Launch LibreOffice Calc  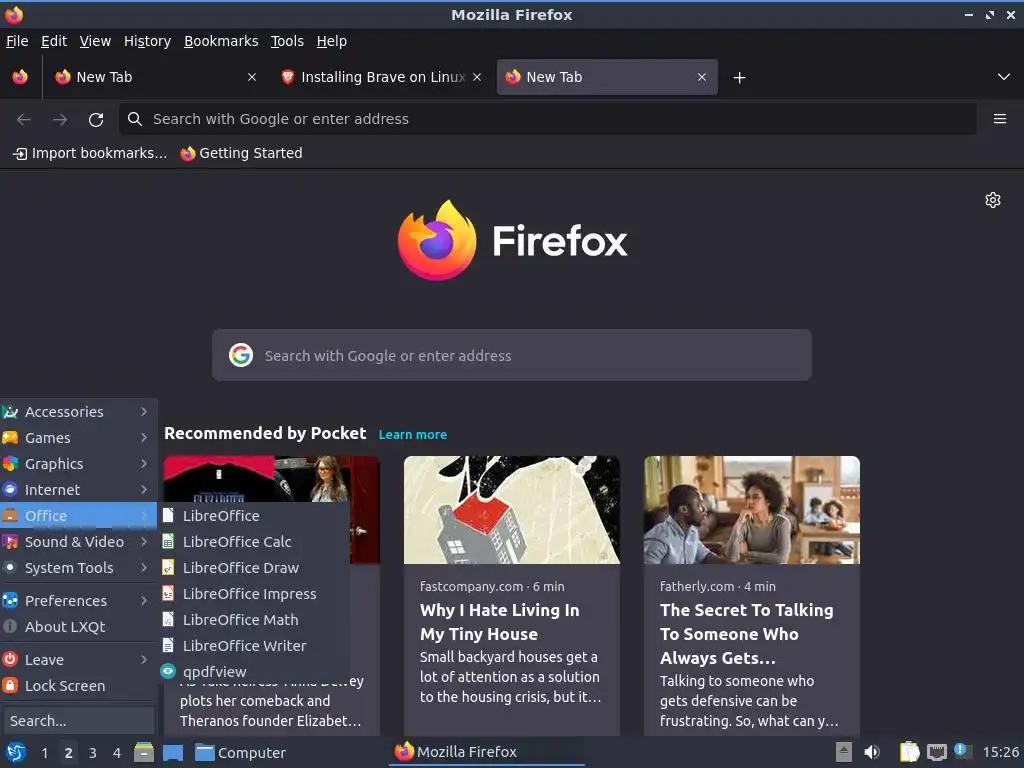point(253,542)
